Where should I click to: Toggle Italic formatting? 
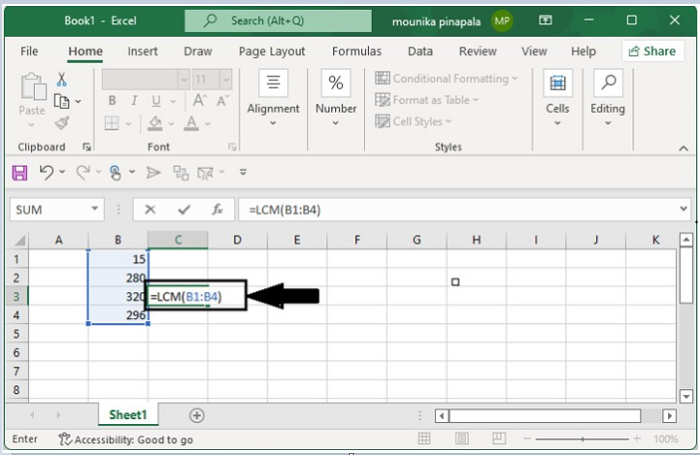pos(134,101)
